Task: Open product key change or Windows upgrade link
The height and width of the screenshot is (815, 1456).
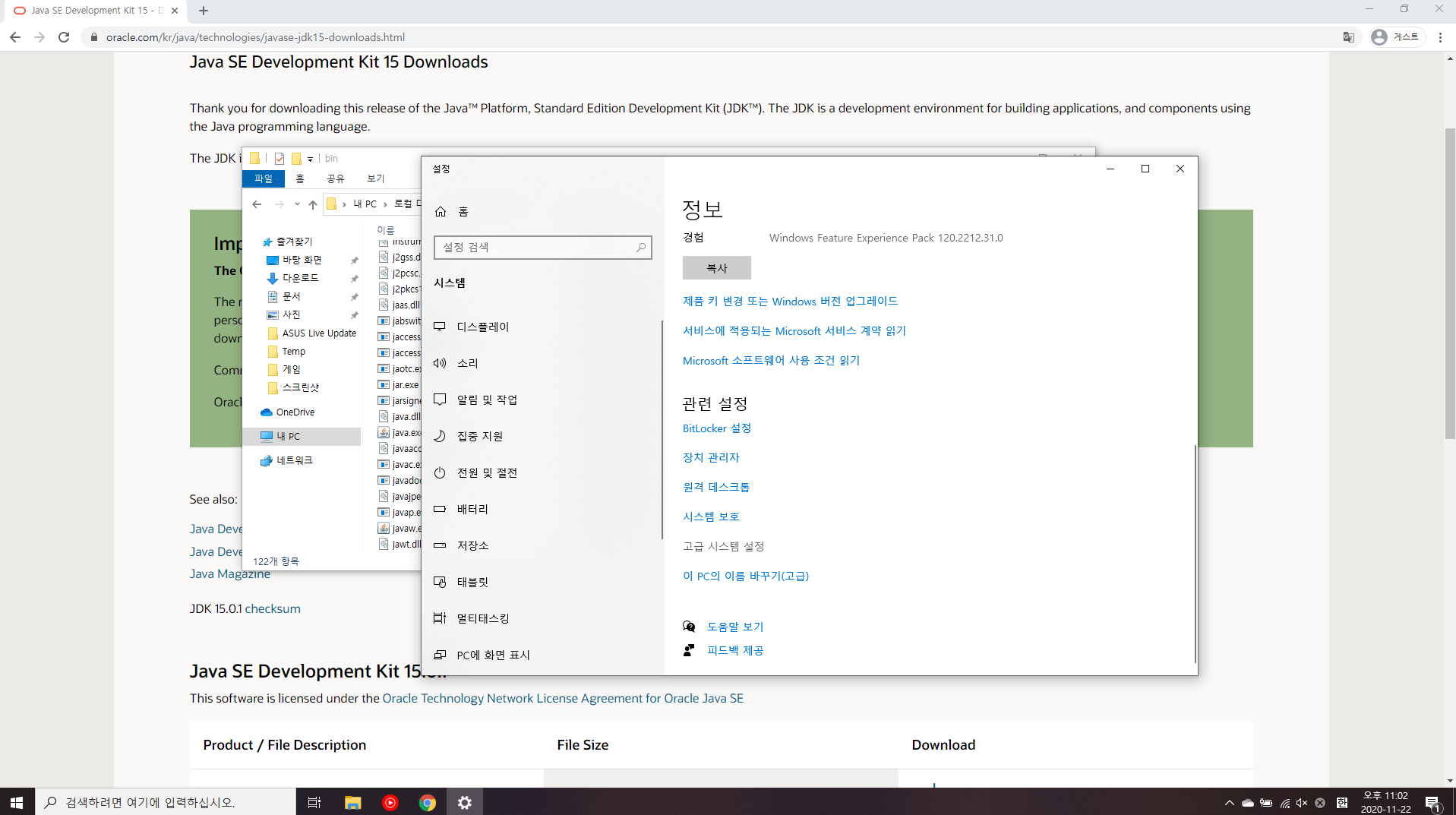Action: 790,302
